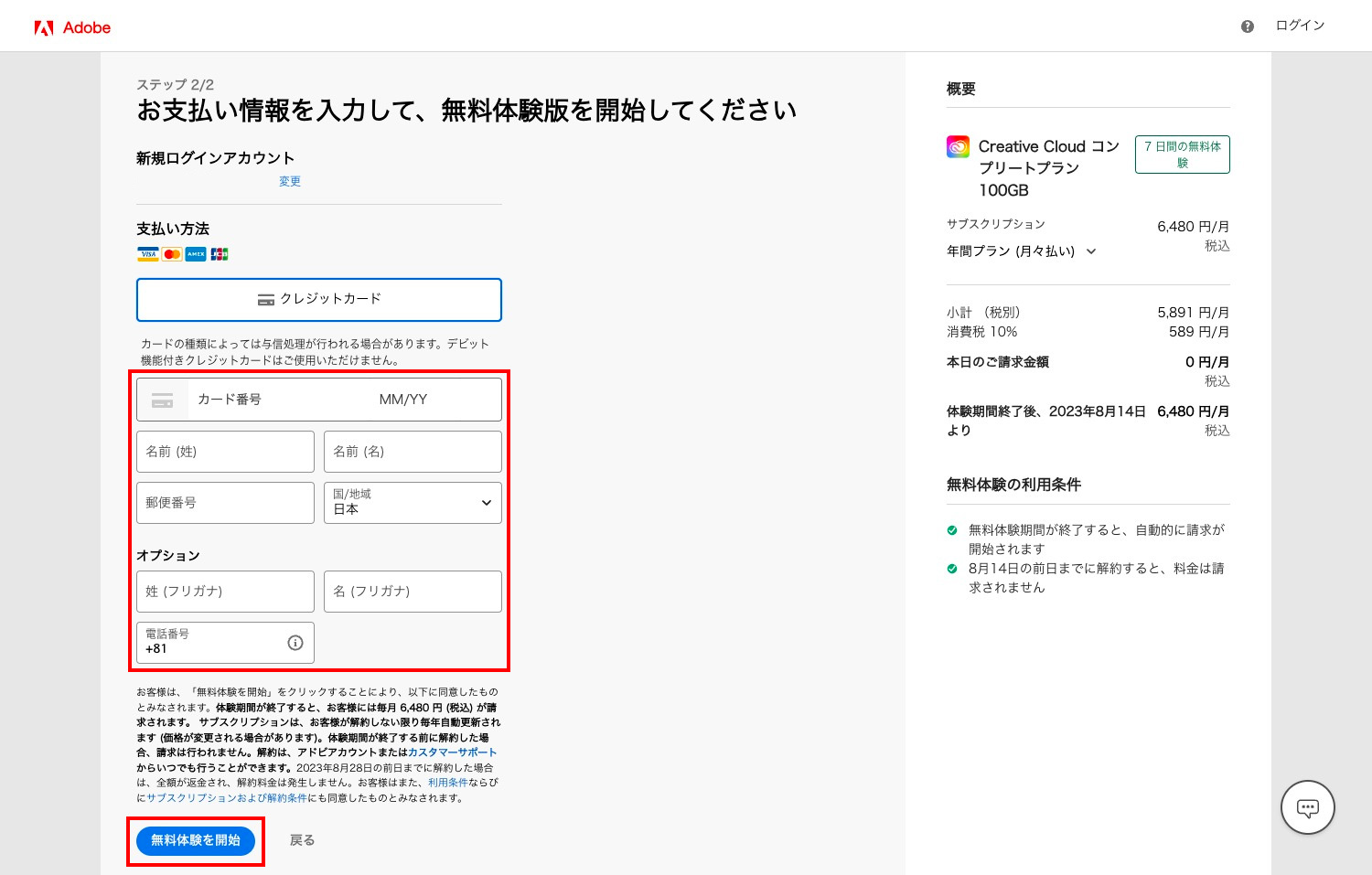Viewport: 1372px width, 875px height.
Task: Click 体験期間終了後、2023年8月14日より text
Action: pos(1046,421)
